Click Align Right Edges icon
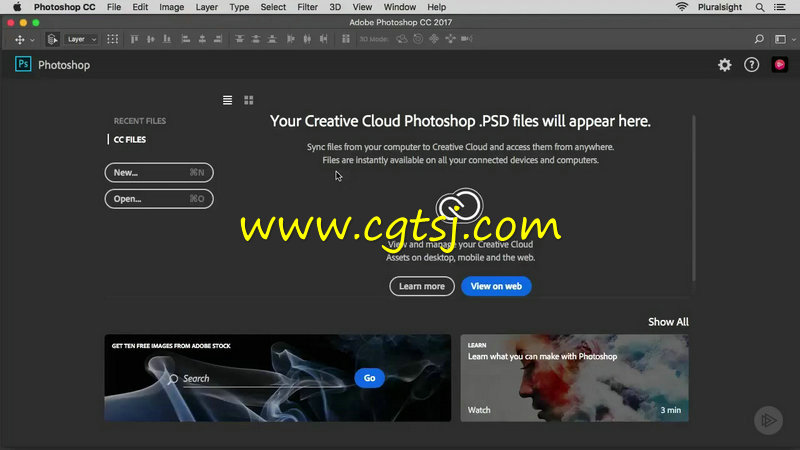This screenshot has width=800, height=450. tap(218, 39)
